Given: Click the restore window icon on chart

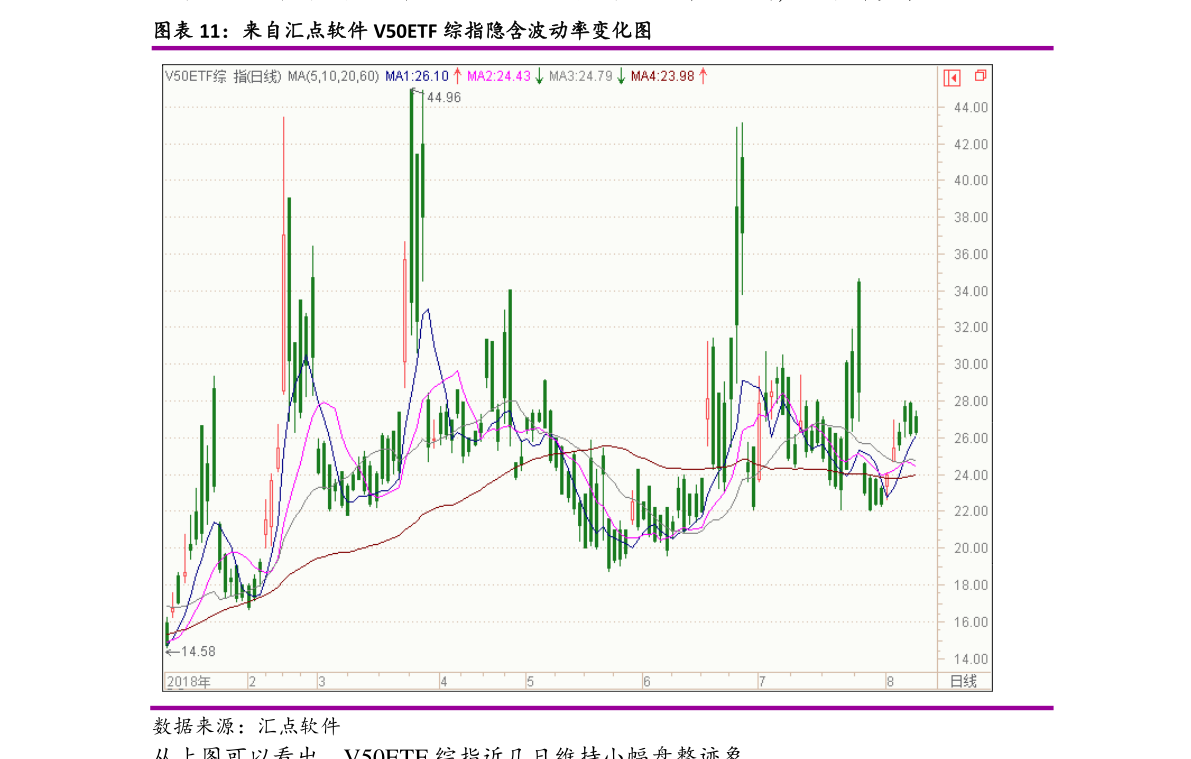Looking at the screenshot, I should (x=980, y=76).
